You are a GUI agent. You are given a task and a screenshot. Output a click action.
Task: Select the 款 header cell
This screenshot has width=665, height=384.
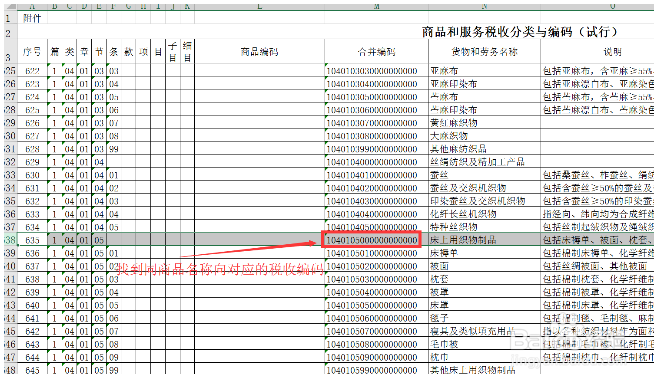[x=129, y=52]
